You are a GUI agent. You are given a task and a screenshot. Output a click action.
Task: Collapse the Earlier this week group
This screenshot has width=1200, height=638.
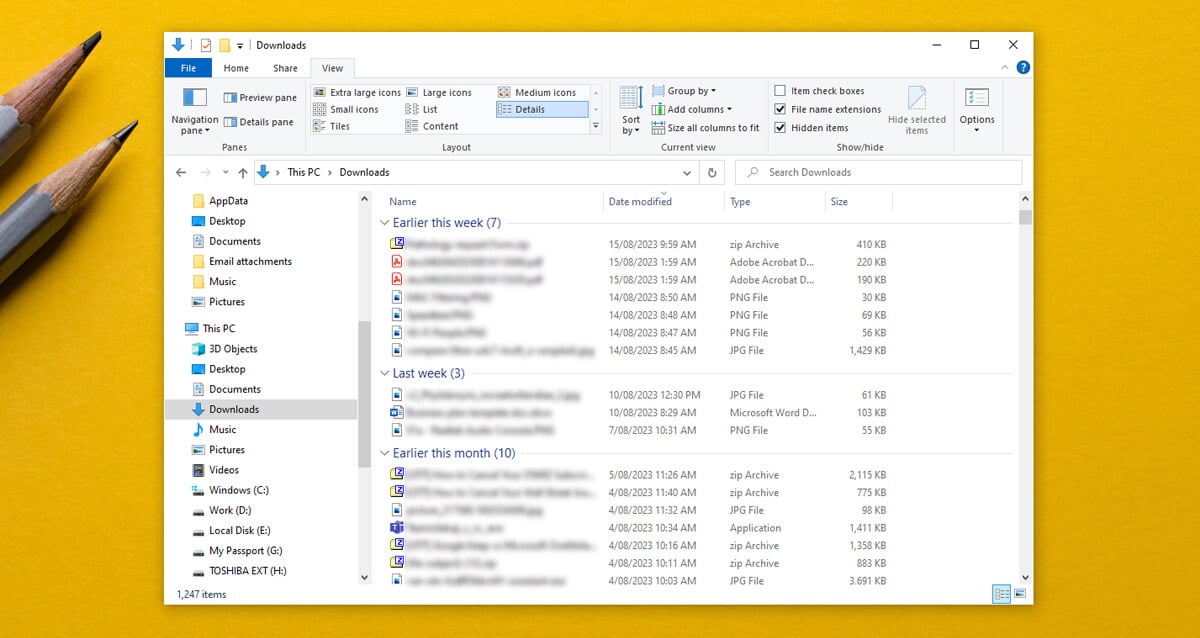385,223
